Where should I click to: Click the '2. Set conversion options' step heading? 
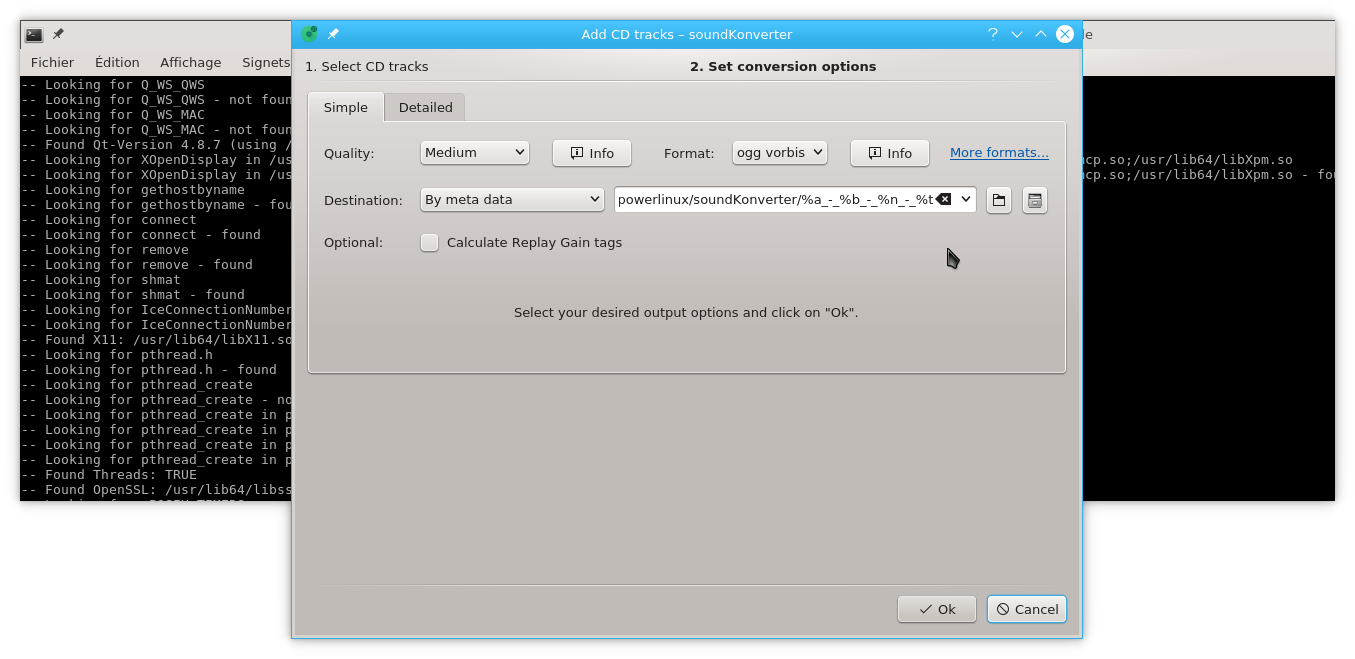click(783, 67)
